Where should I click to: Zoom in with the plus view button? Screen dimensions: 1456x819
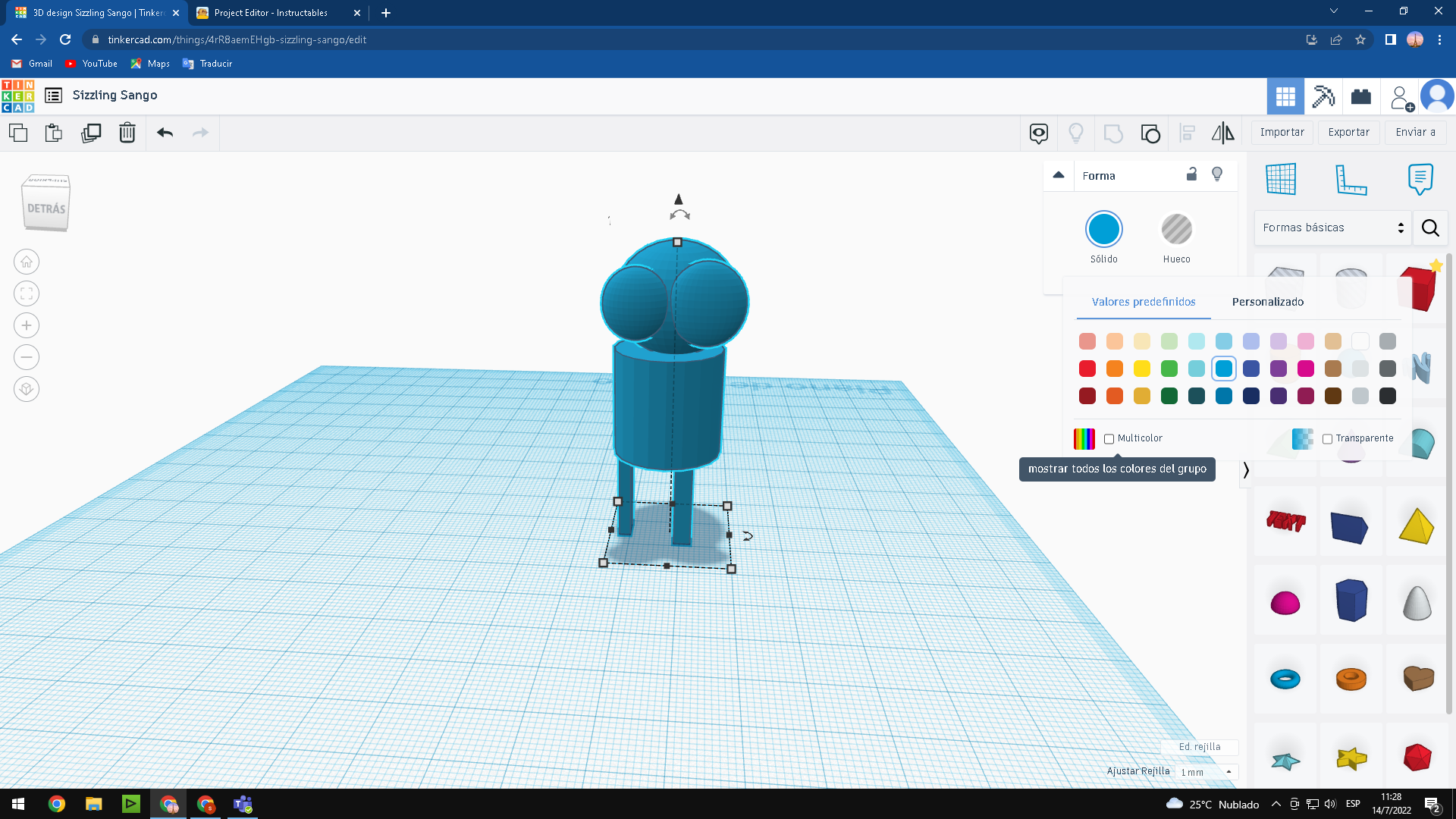pos(27,325)
